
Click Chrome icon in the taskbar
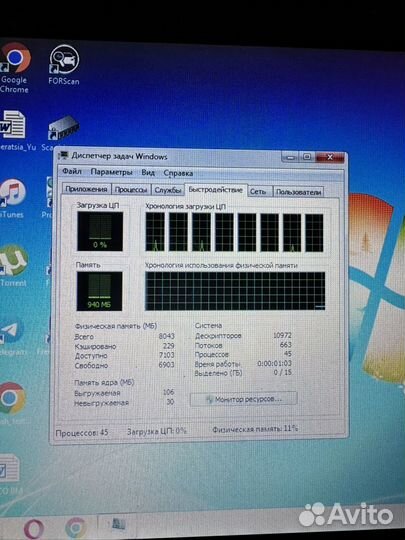pyautogui.click(x=75, y=528)
